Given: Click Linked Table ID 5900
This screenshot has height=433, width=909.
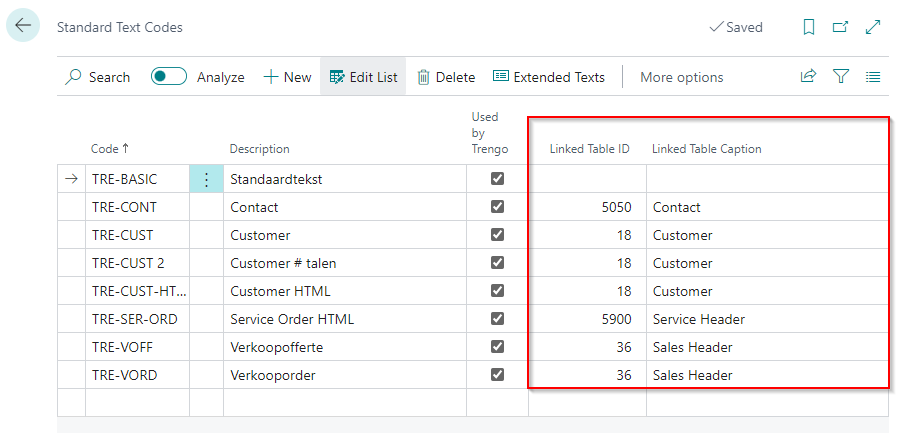Looking at the screenshot, I should click(587, 319).
